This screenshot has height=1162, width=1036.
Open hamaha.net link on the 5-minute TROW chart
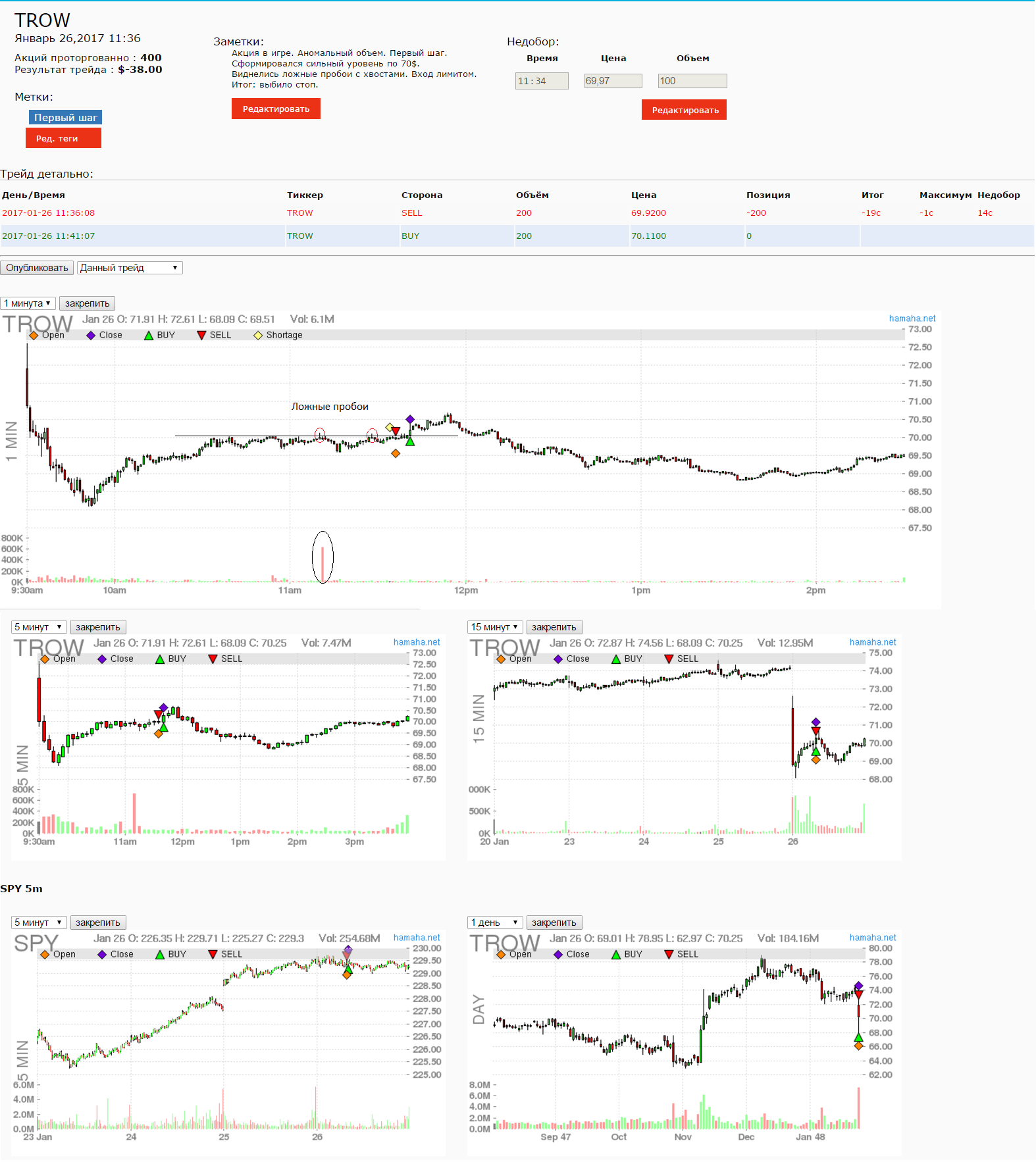[417, 642]
